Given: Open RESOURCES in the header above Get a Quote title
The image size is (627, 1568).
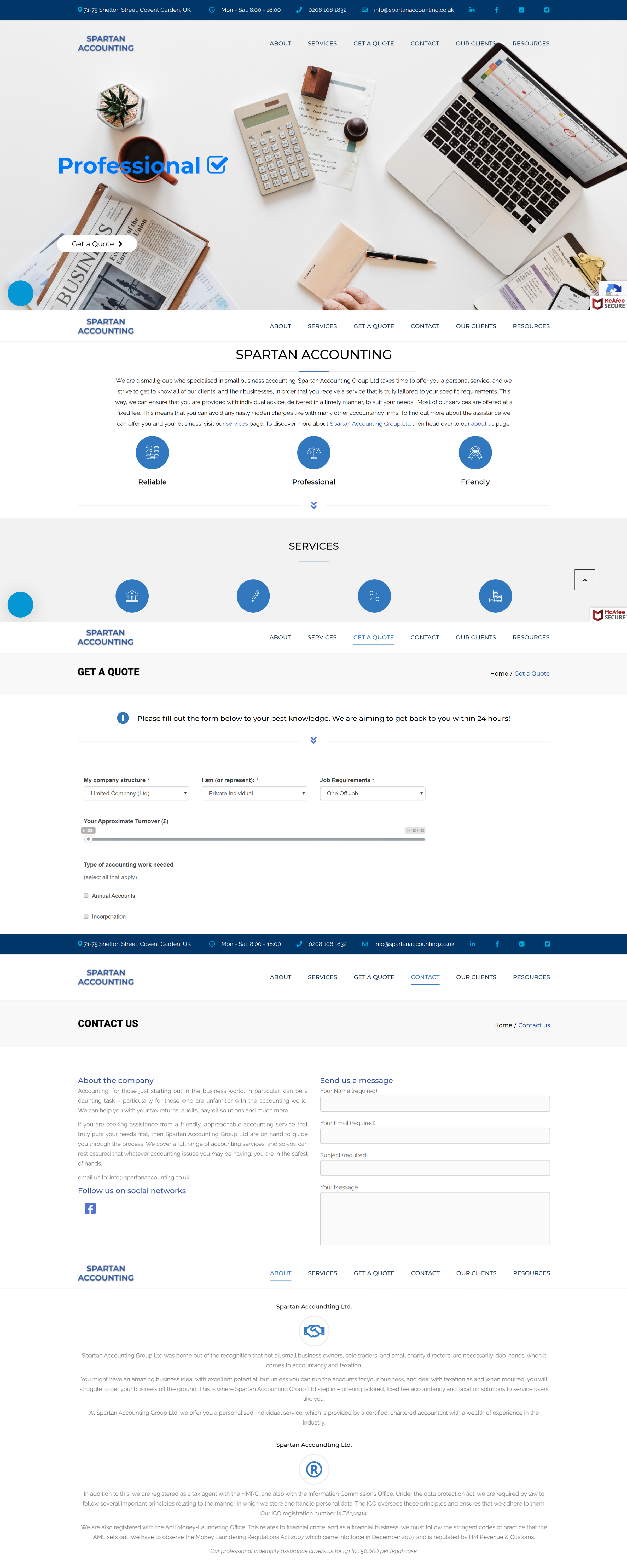Looking at the screenshot, I should click(531, 638).
